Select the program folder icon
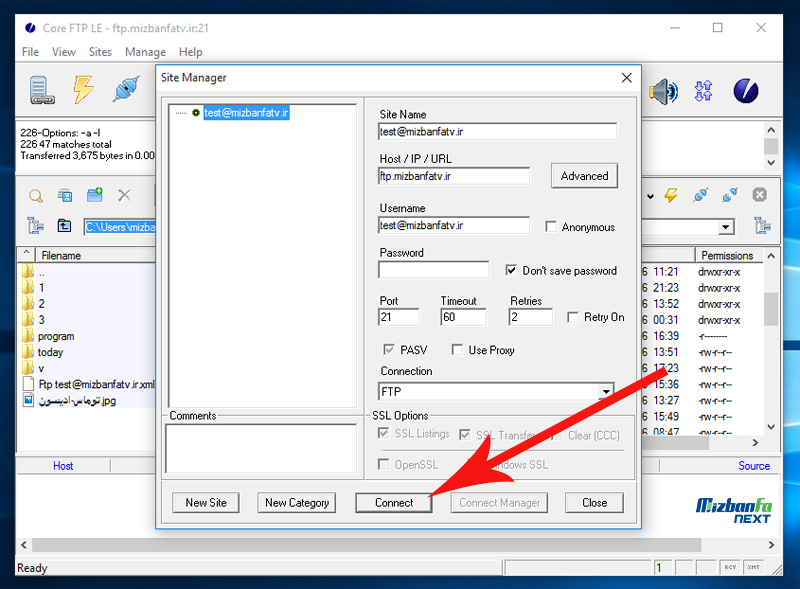This screenshot has width=800, height=589. click(x=28, y=336)
